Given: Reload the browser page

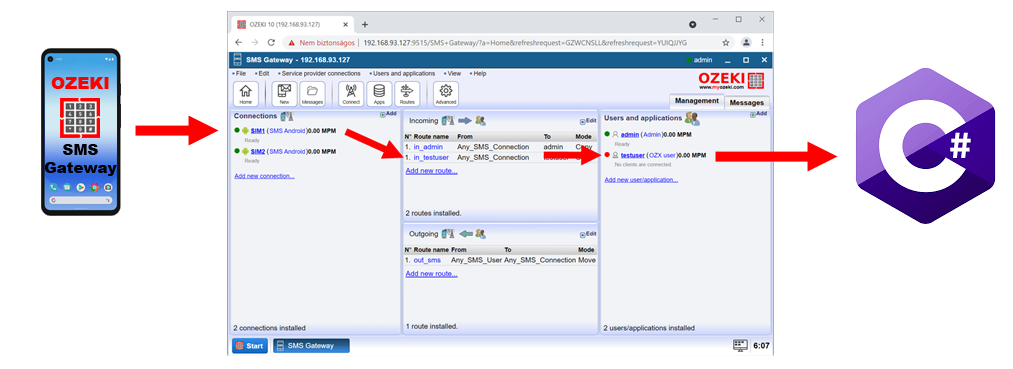Looking at the screenshot, I should point(271,43).
